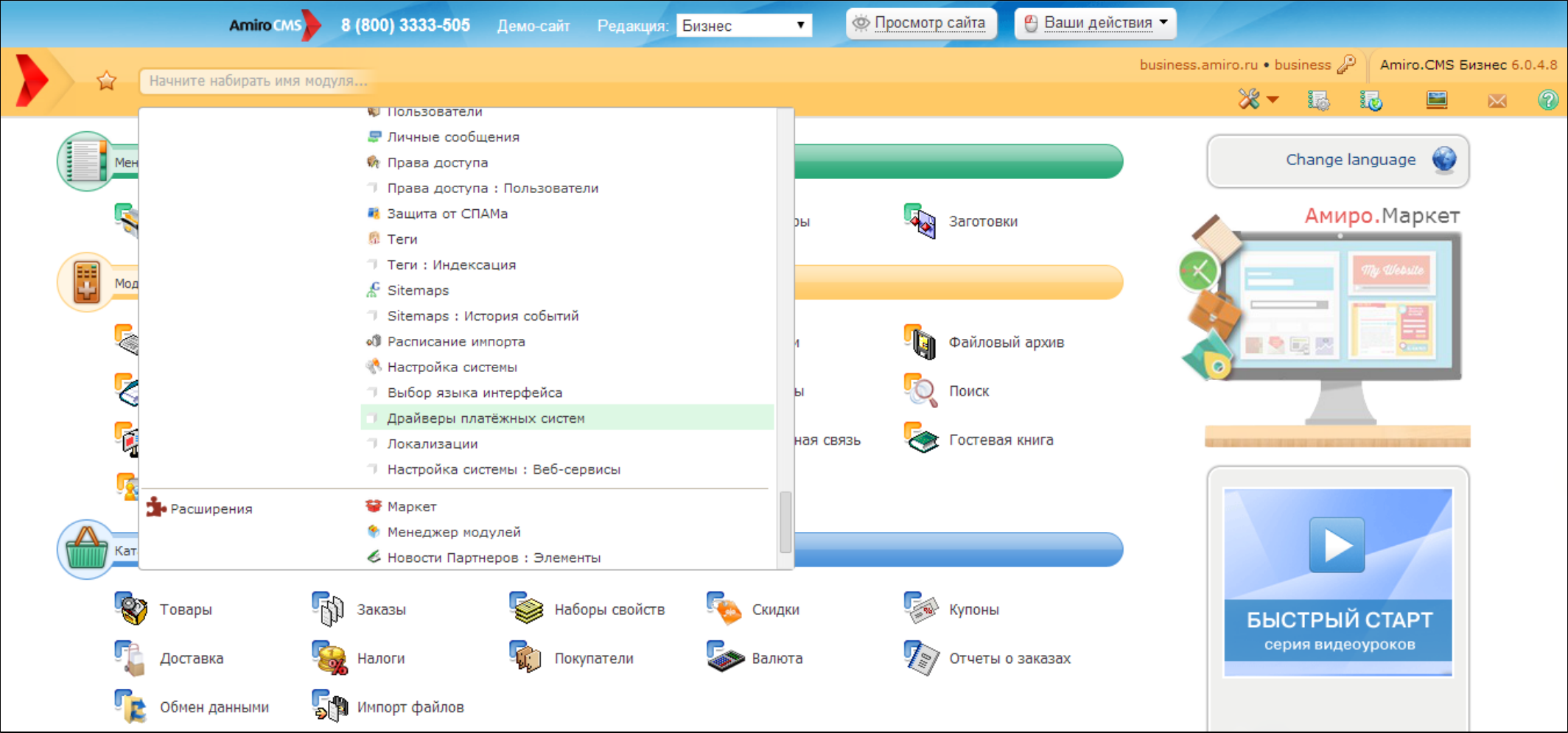
Task: Open Заказы module icon
Action: (x=329, y=609)
